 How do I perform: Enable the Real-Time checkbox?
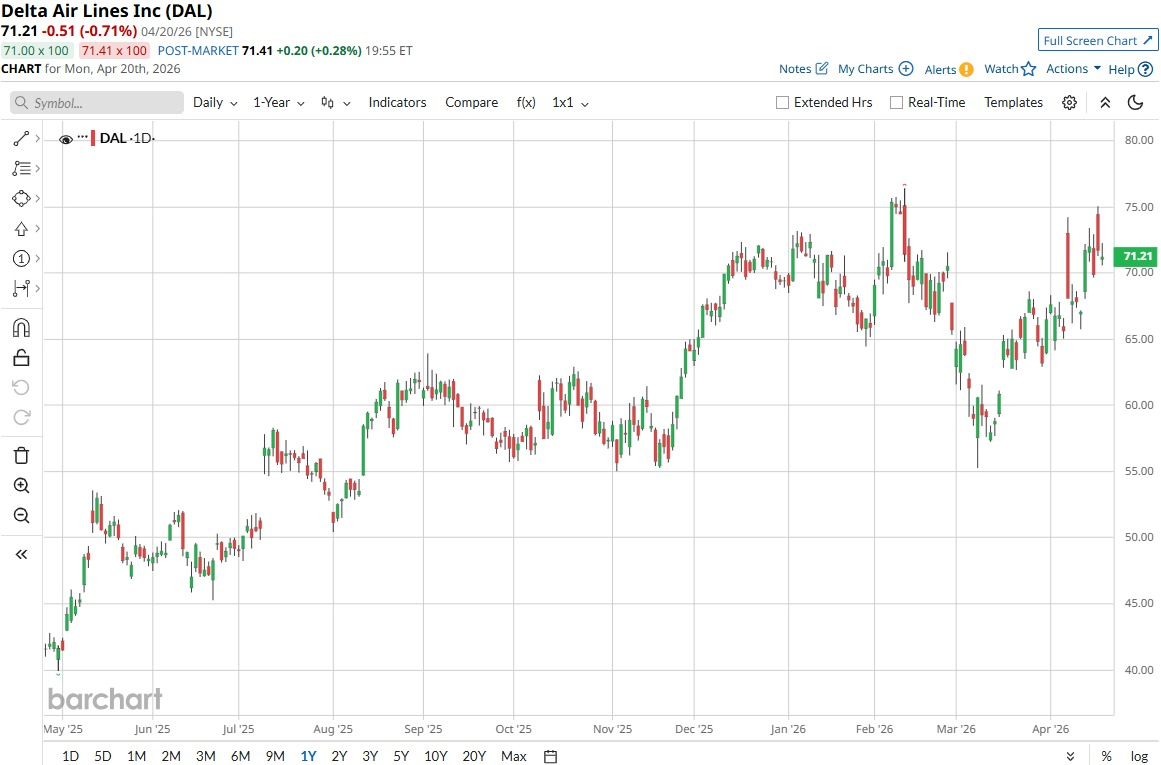coord(896,103)
